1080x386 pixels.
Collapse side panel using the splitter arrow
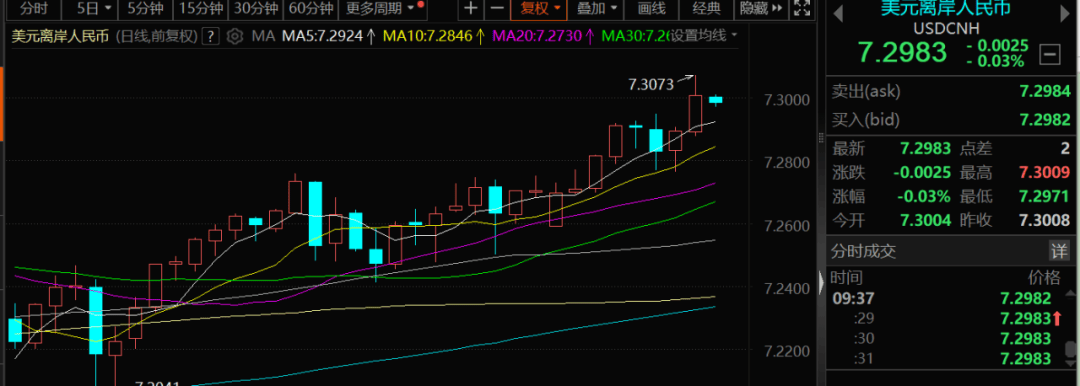point(820,282)
